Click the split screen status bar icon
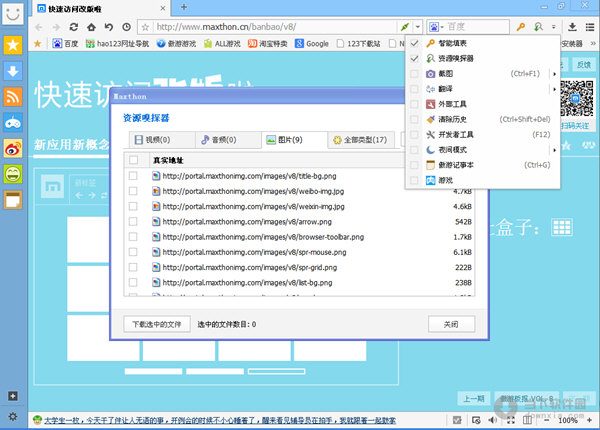 (527, 420)
